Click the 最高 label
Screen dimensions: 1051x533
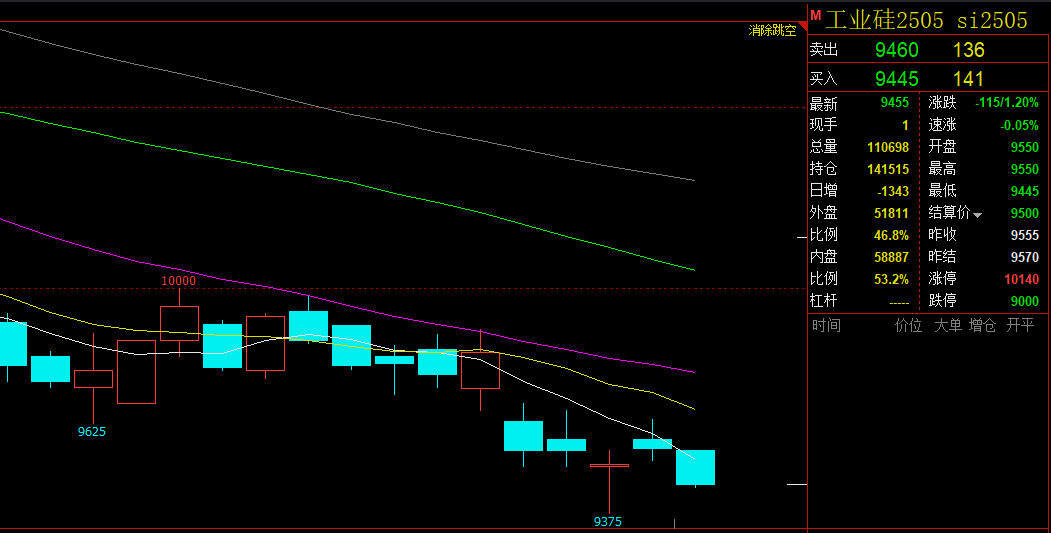coord(942,169)
